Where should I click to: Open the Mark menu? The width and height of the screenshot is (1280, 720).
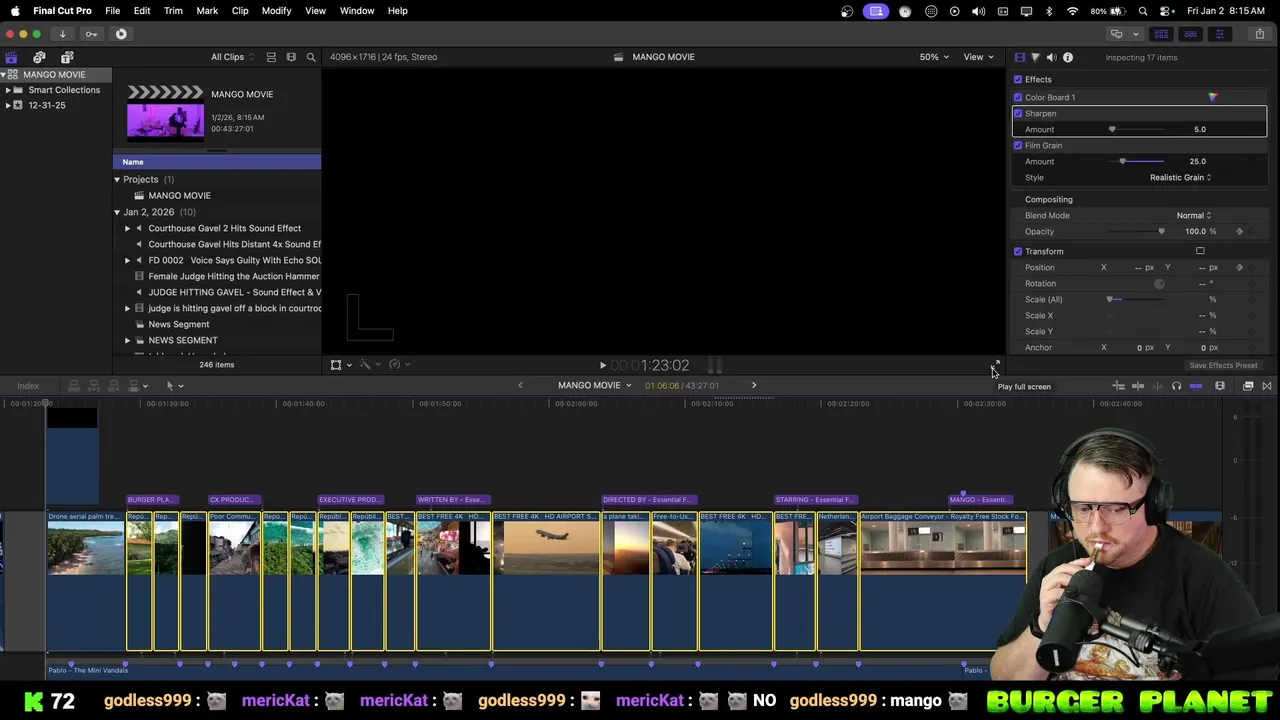pos(207,11)
